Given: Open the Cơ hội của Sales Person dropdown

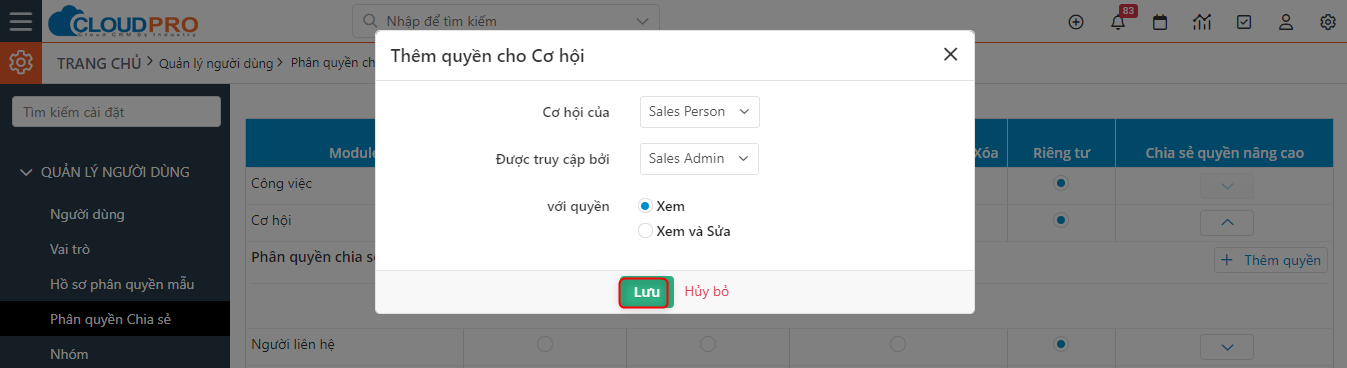Looking at the screenshot, I should (699, 112).
